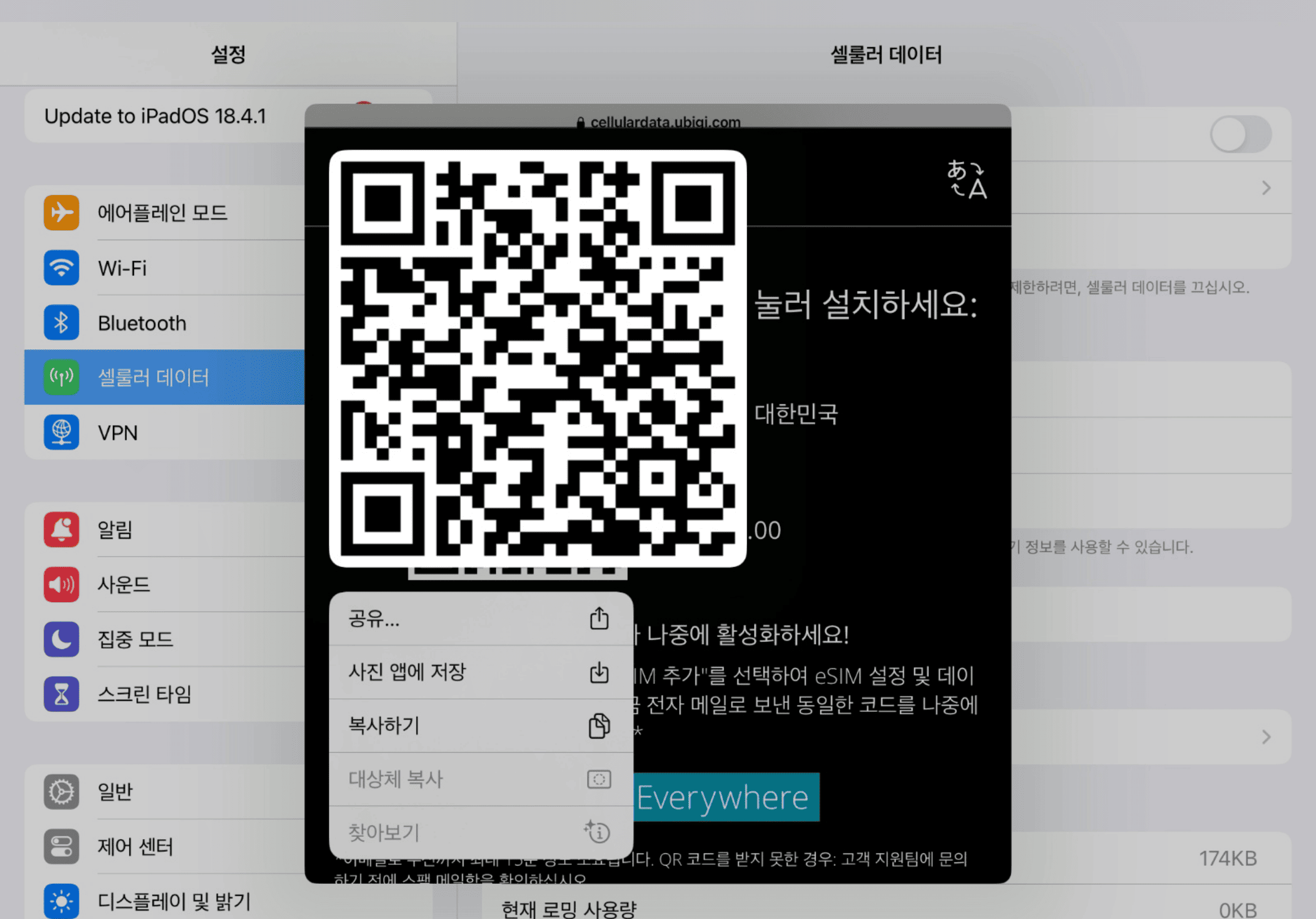Click lookup info icon in 찾아보기 row
Viewport: 1316px width, 919px height.
click(x=597, y=831)
